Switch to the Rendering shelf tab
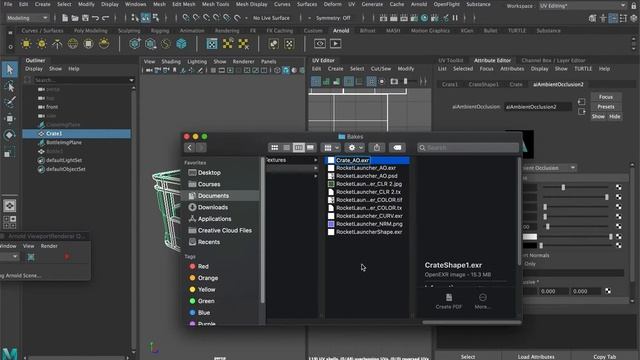Viewport: 640px width, 360px height. pyautogui.click(x=227, y=31)
